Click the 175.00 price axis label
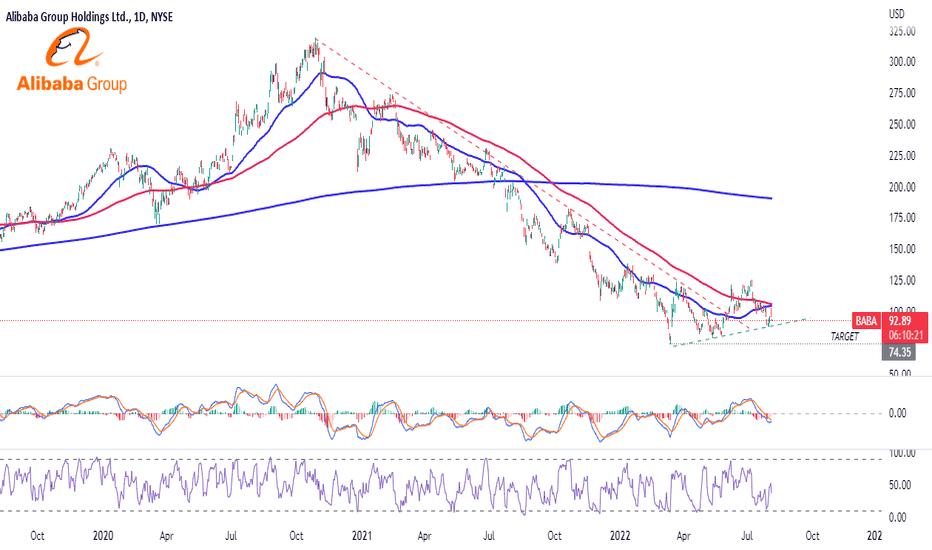This screenshot has width=932, height=550. (902, 218)
